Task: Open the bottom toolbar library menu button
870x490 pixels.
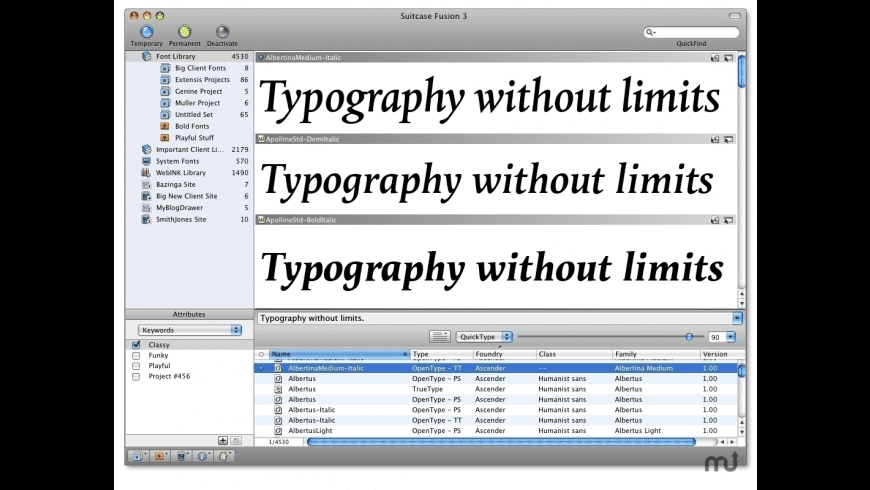Action: pyautogui.click(x=181, y=456)
